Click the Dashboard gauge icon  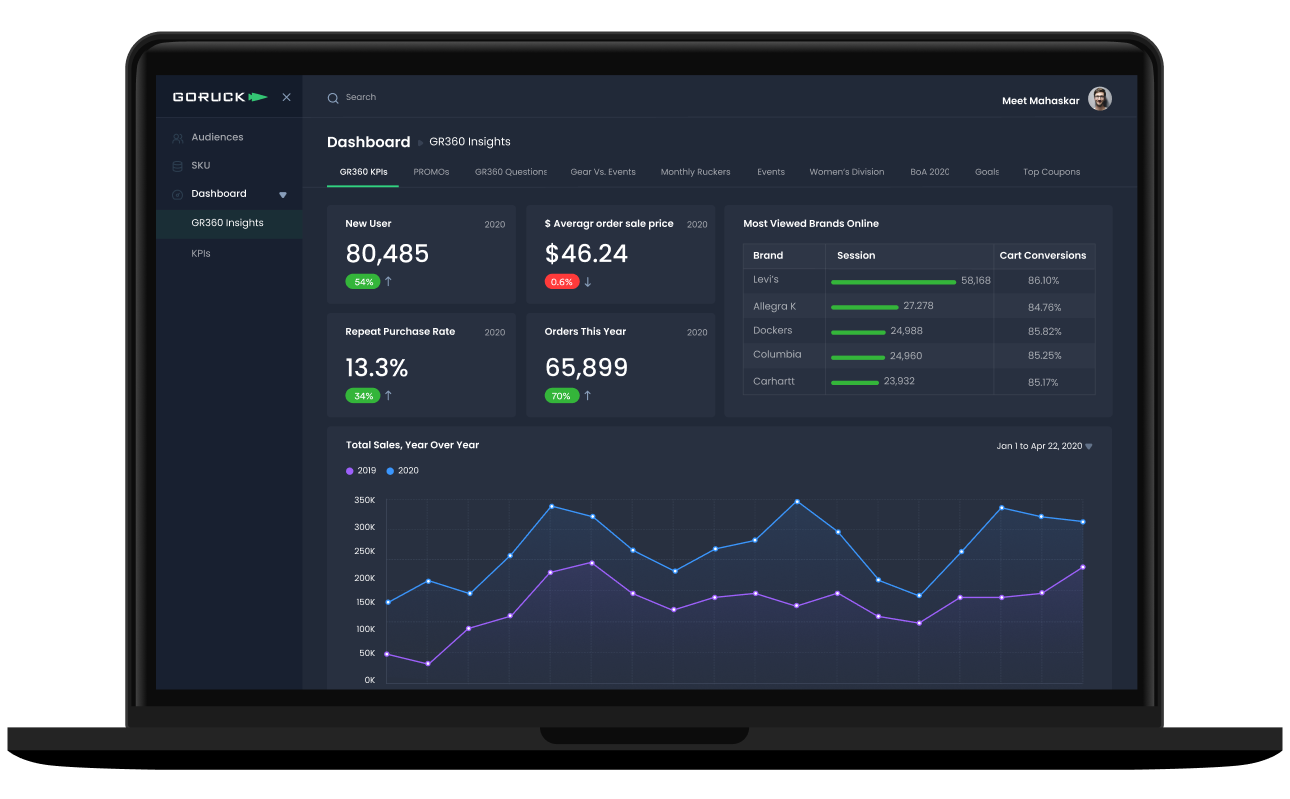pos(179,193)
